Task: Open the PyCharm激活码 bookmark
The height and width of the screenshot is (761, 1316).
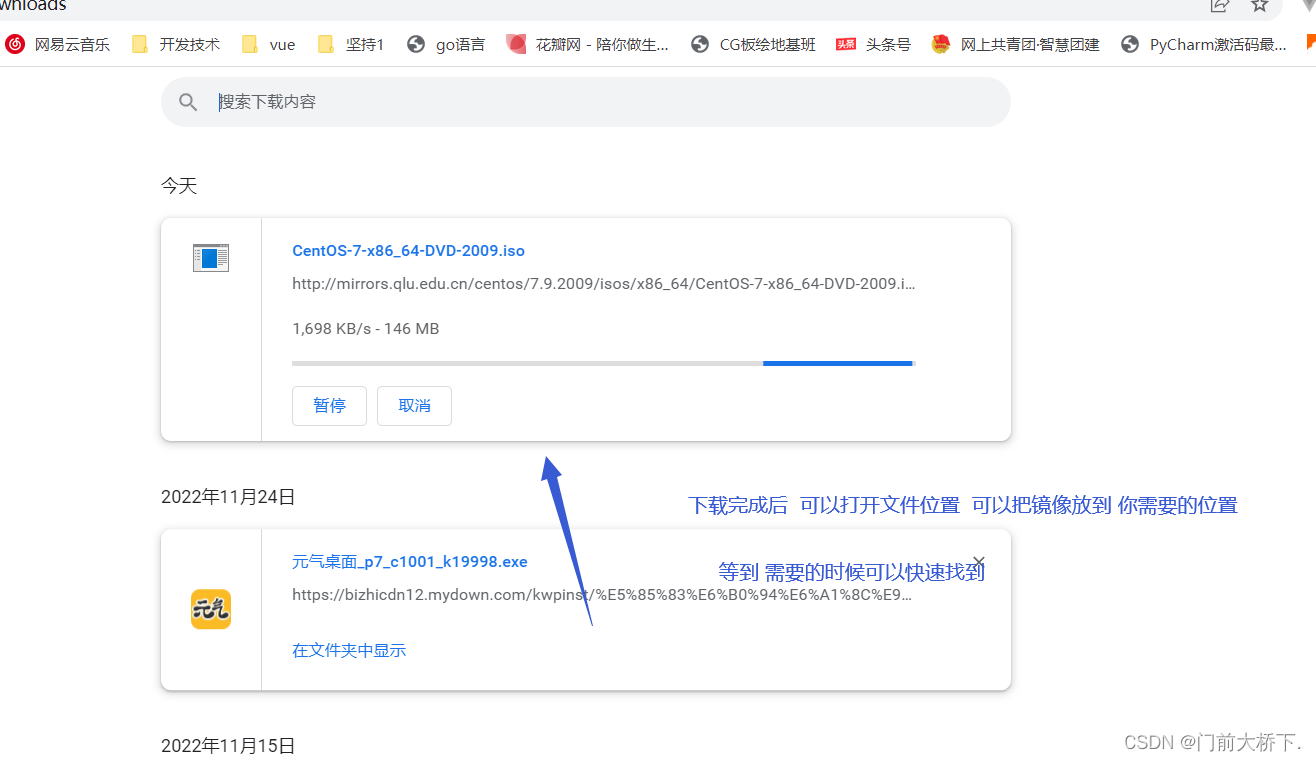Action: pos(1204,45)
